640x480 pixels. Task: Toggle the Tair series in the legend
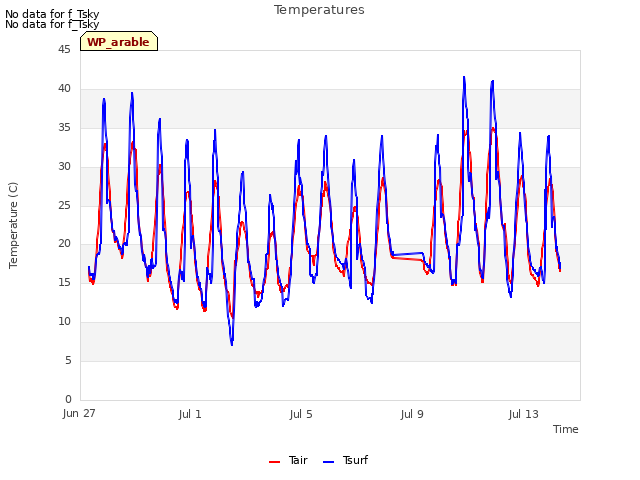288,460
